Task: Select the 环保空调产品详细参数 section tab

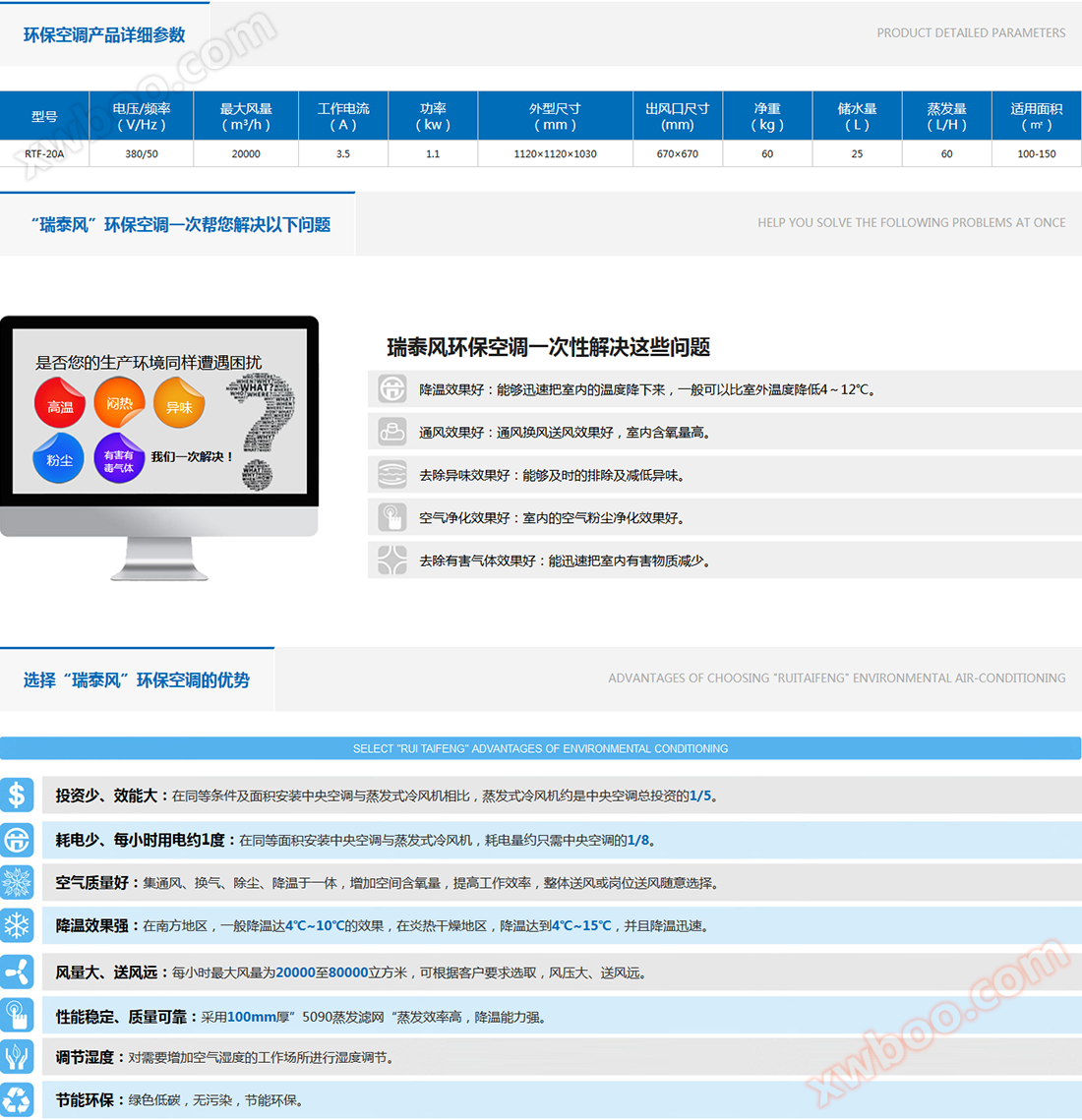Action: (104, 34)
